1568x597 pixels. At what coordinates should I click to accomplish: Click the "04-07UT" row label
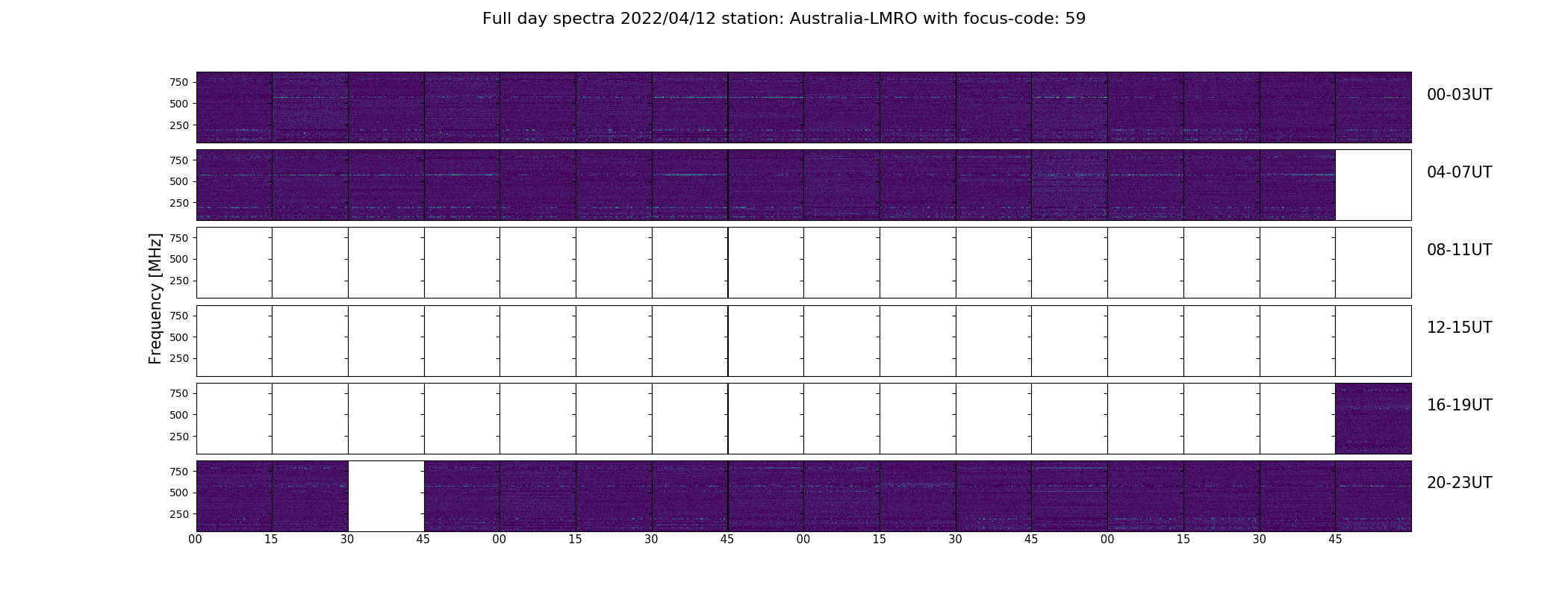point(1459,172)
